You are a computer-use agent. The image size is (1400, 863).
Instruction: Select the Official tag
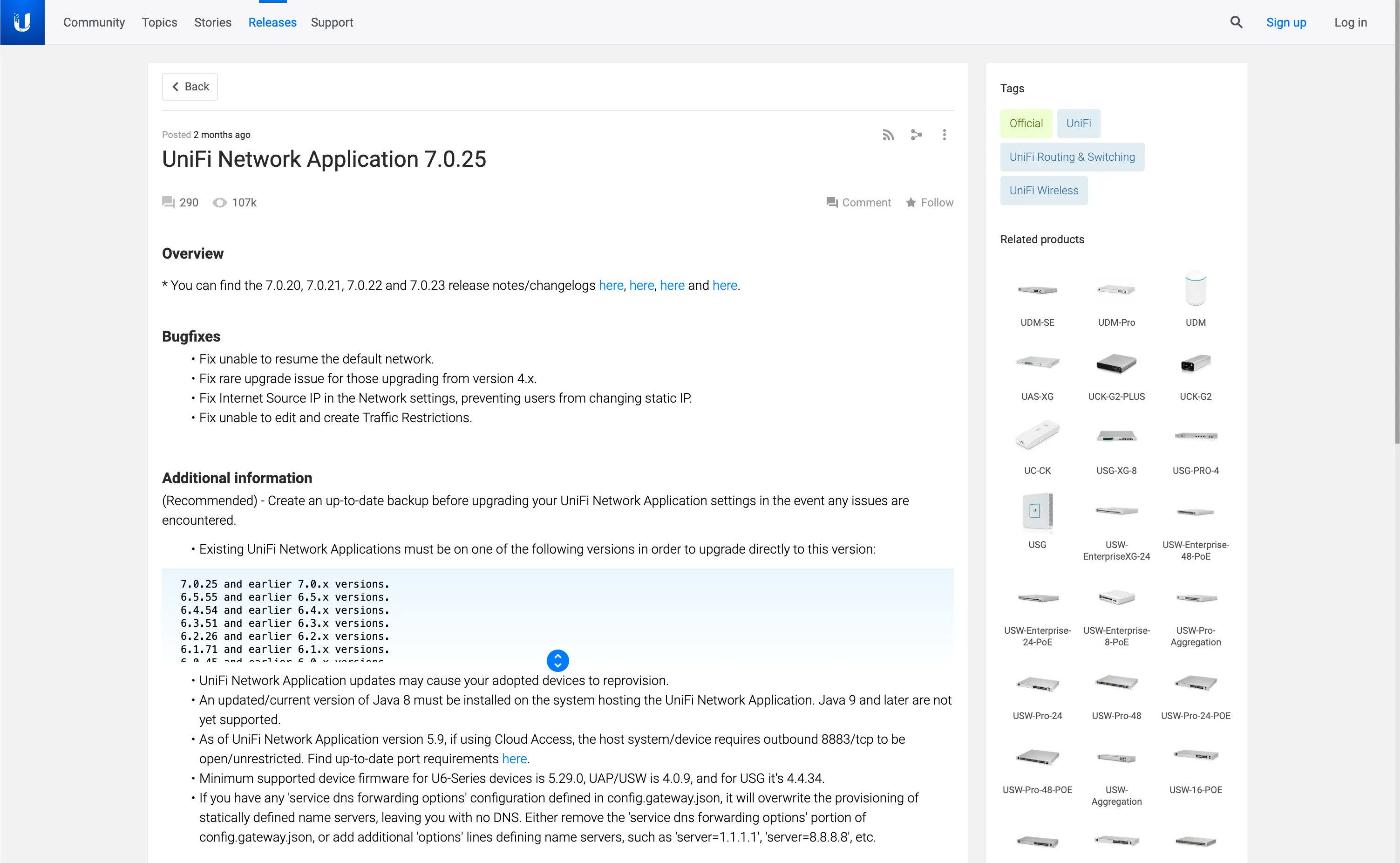(x=1026, y=123)
